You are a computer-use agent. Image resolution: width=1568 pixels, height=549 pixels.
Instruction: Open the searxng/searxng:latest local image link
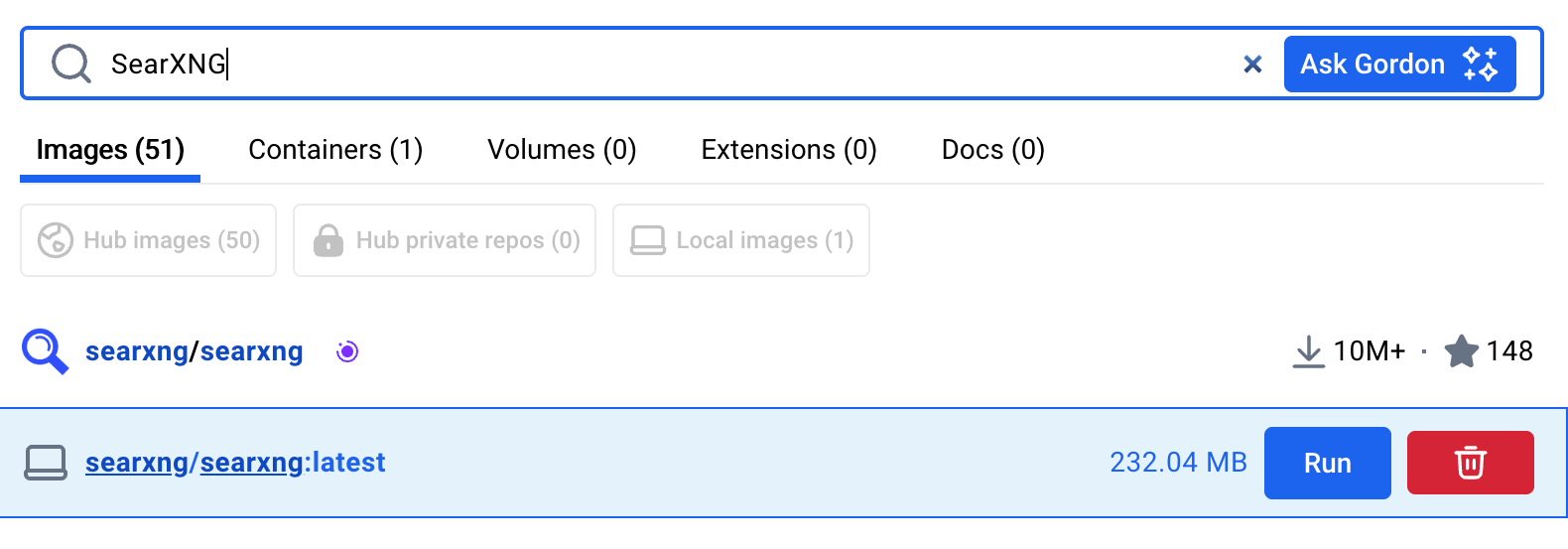pos(235,463)
